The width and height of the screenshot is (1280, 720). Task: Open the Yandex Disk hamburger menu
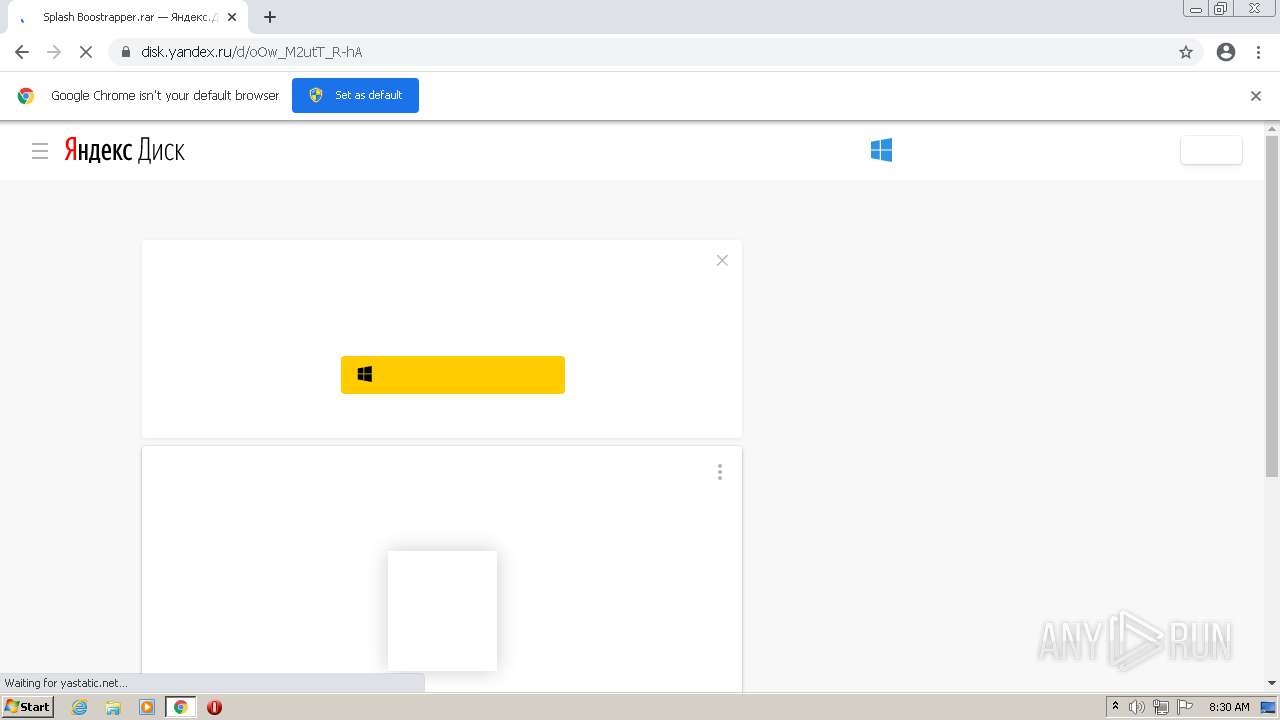(x=40, y=151)
